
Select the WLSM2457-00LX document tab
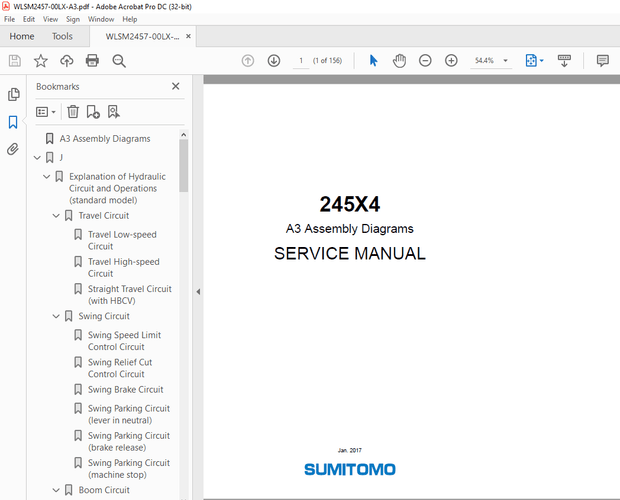(142, 36)
